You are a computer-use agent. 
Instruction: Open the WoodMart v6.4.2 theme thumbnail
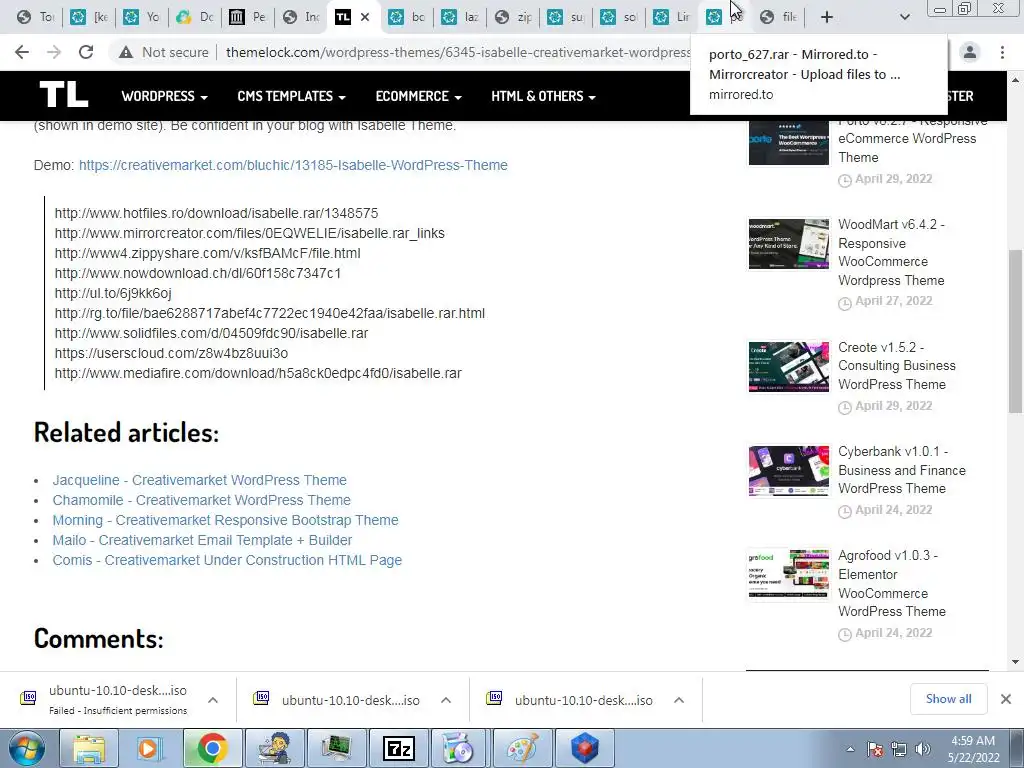(788, 244)
